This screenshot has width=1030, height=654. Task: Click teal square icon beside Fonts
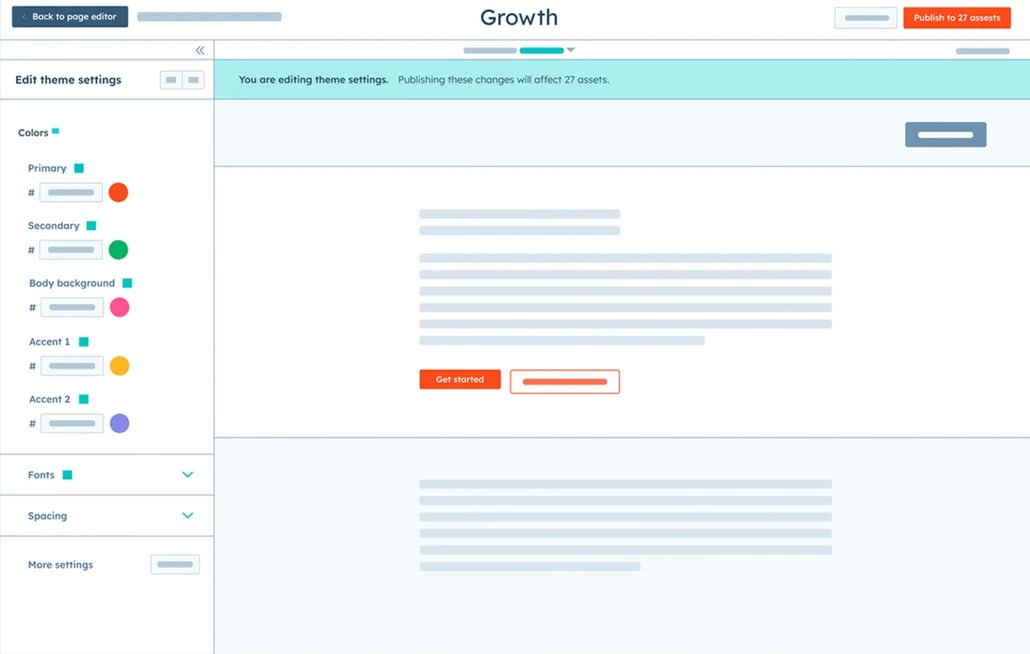tap(67, 475)
